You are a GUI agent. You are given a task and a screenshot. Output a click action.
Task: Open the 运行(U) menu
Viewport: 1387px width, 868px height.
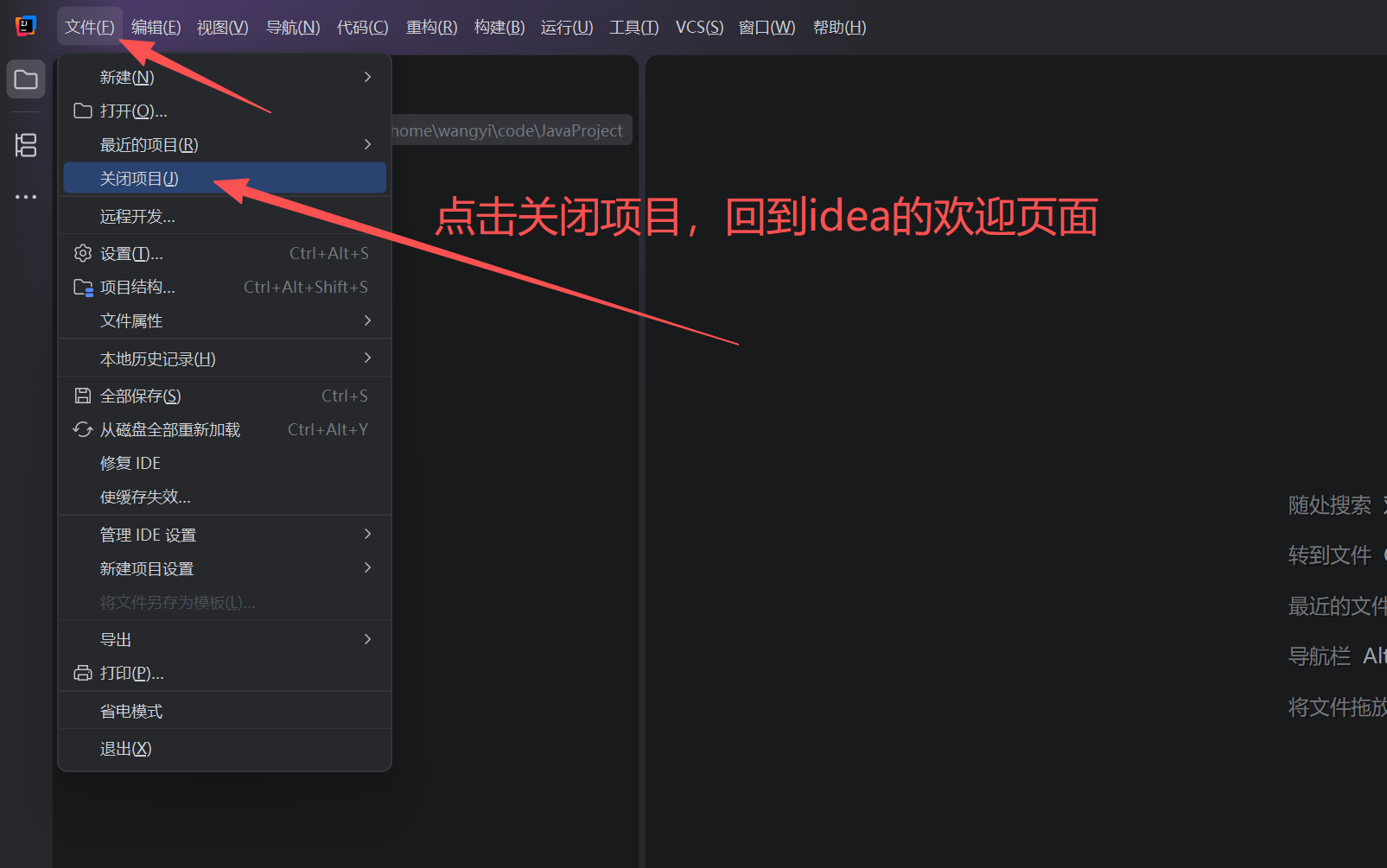[x=566, y=27]
